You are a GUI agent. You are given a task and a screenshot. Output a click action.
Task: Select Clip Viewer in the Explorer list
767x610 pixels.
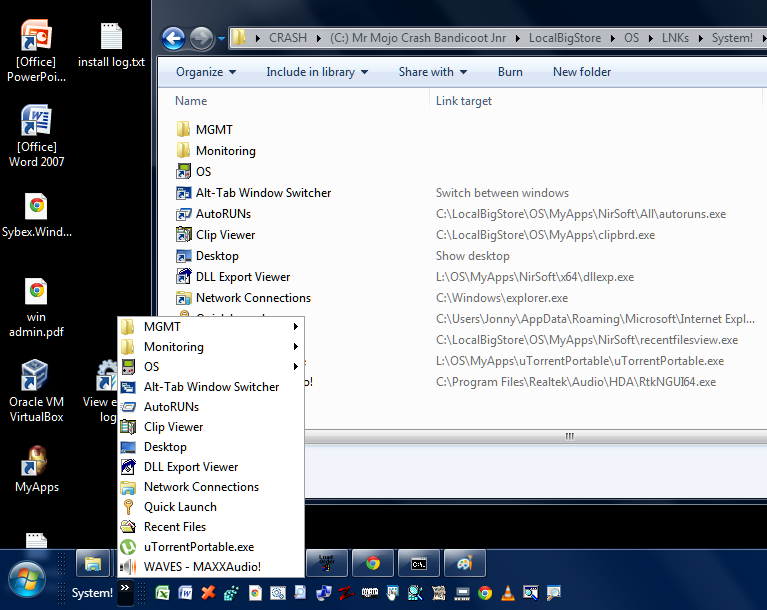point(215,235)
